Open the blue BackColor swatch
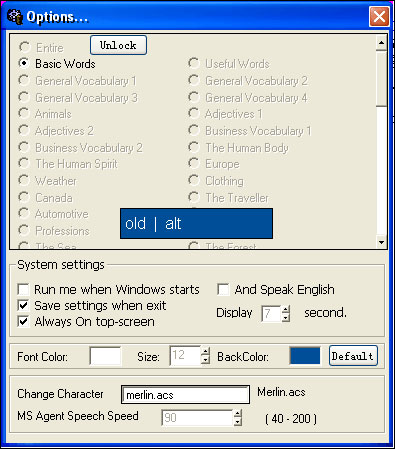The height and width of the screenshot is (449, 395). (305, 356)
